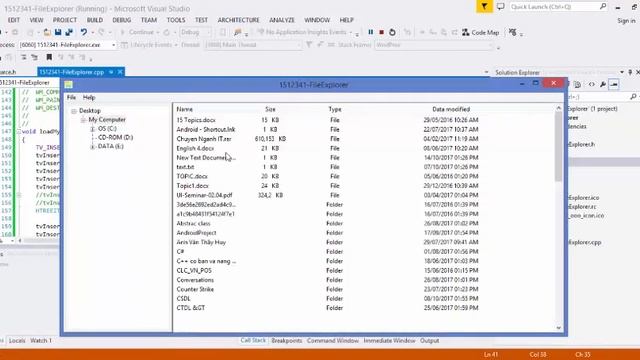The image size is (640, 360).
Task: Expand the OS (C:) drive node
Action: point(93,129)
